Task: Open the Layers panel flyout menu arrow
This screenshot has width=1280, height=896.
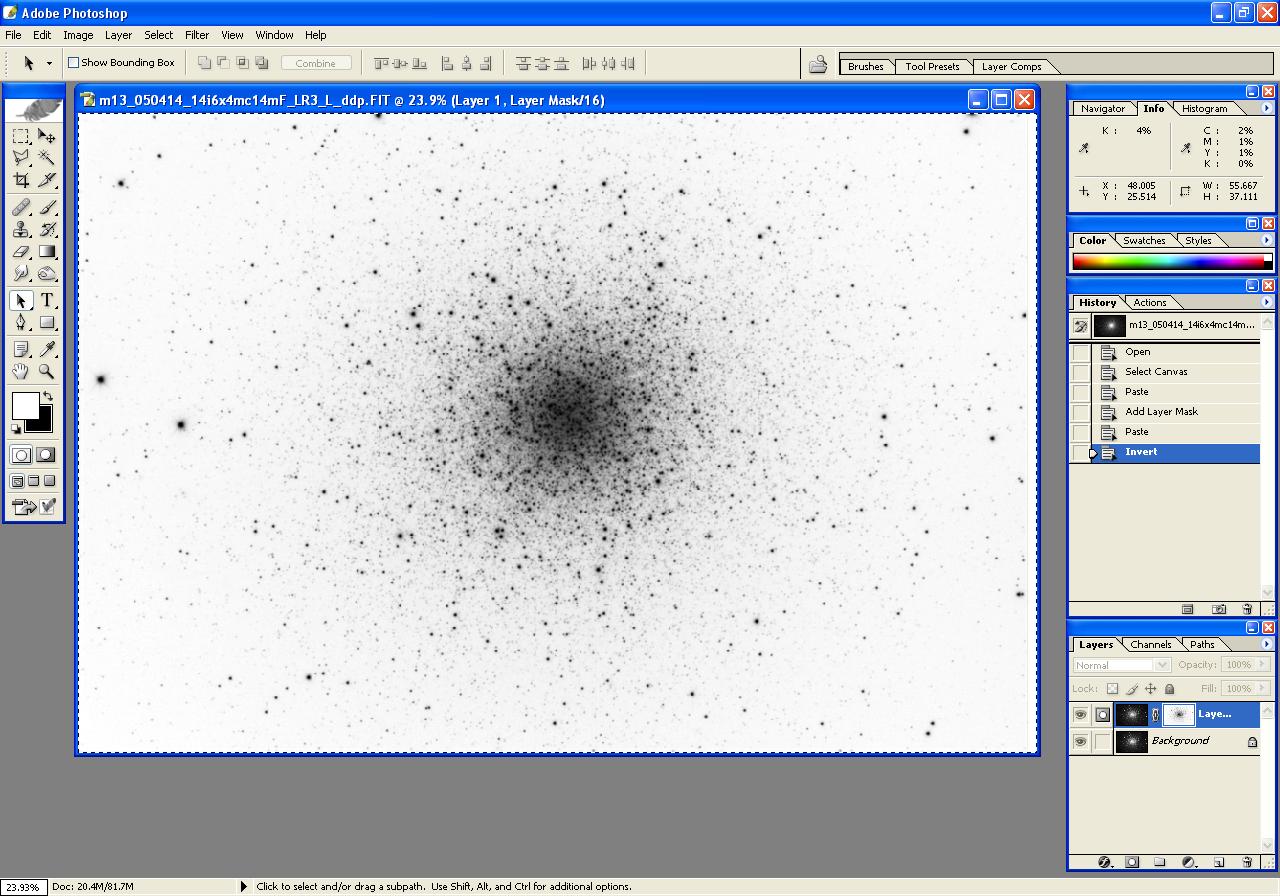Action: tap(1267, 645)
